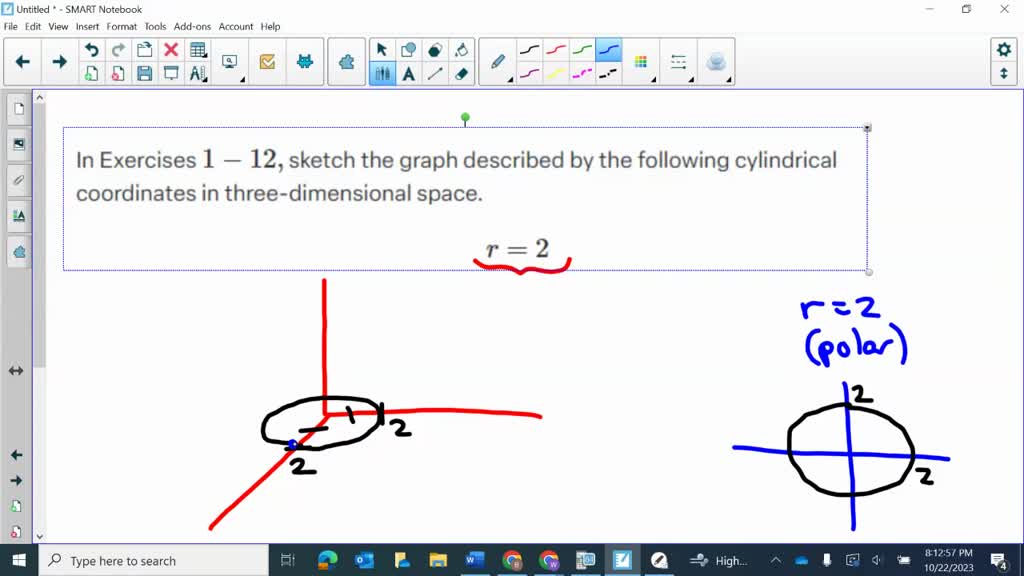1024x576 pixels.
Task: Choose the purple pen style
Action: 530,74
